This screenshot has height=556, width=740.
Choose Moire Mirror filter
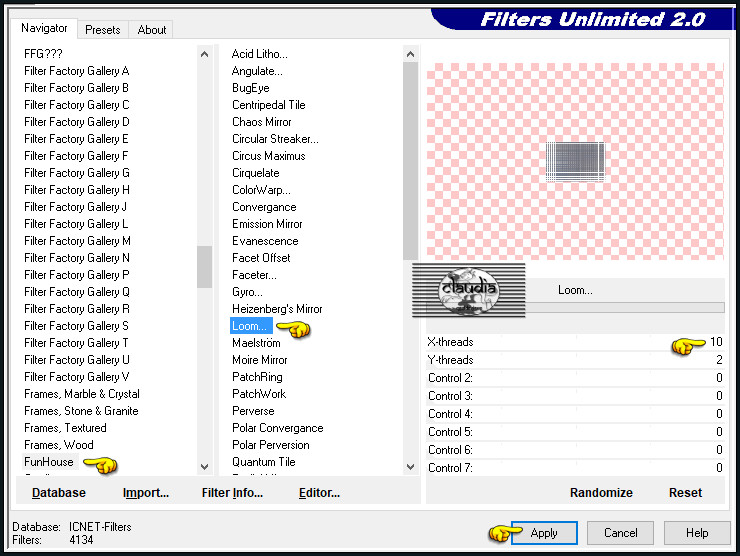point(260,360)
